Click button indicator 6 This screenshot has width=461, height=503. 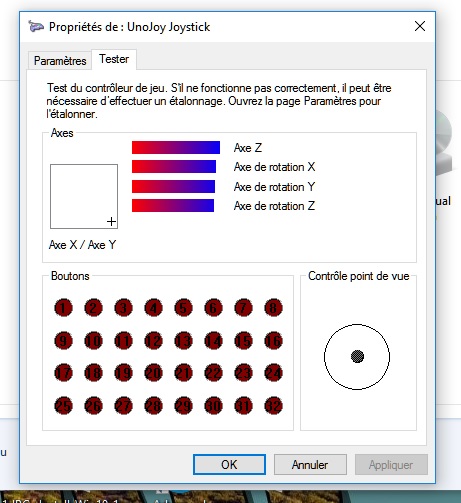coord(213,307)
